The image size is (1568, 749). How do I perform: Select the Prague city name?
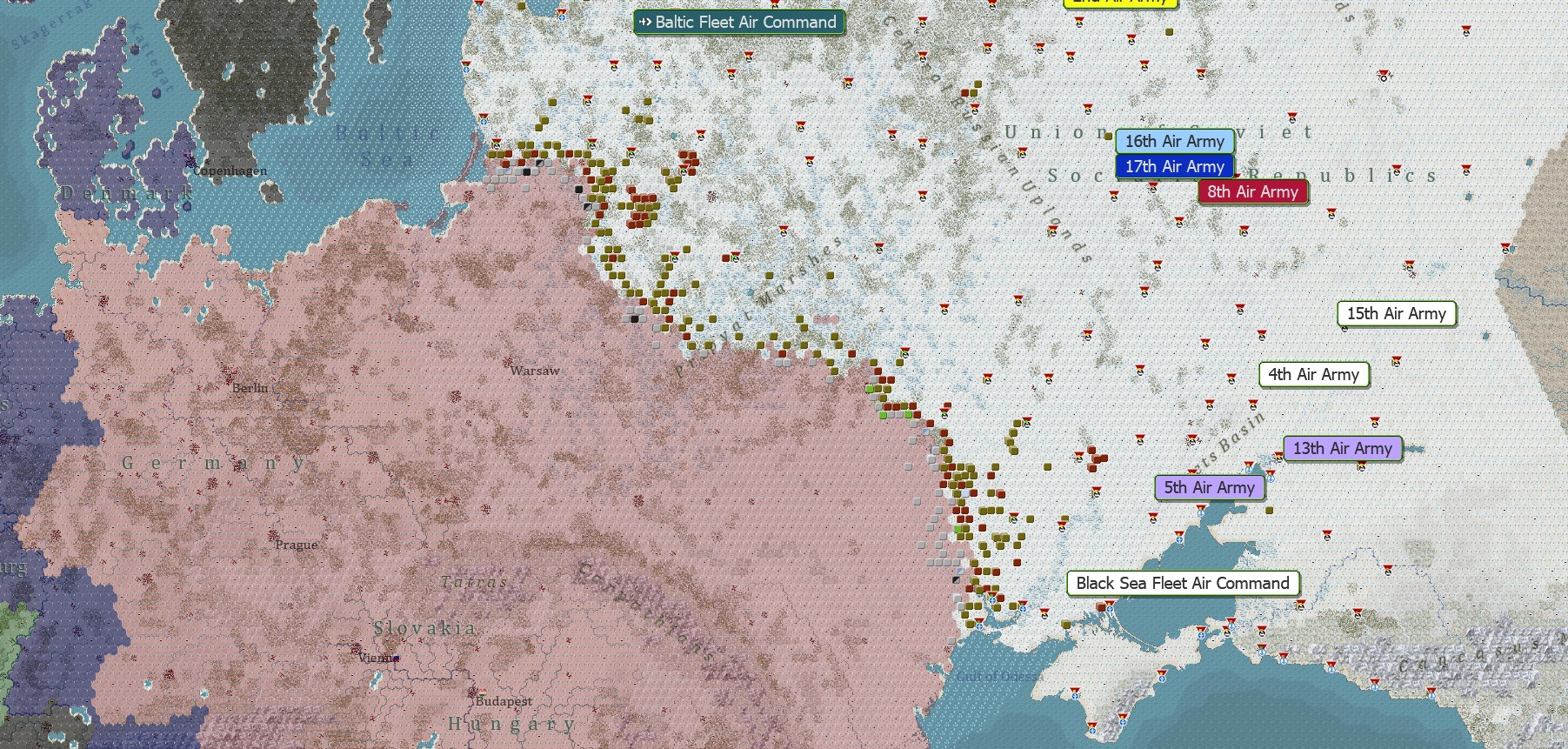pos(297,545)
